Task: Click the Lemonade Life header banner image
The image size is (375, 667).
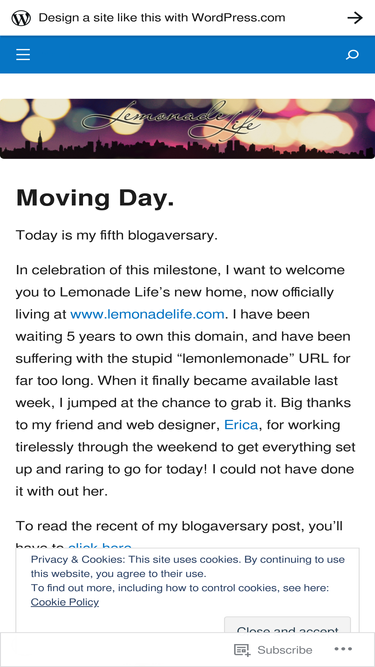Action: tap(188, 129)
